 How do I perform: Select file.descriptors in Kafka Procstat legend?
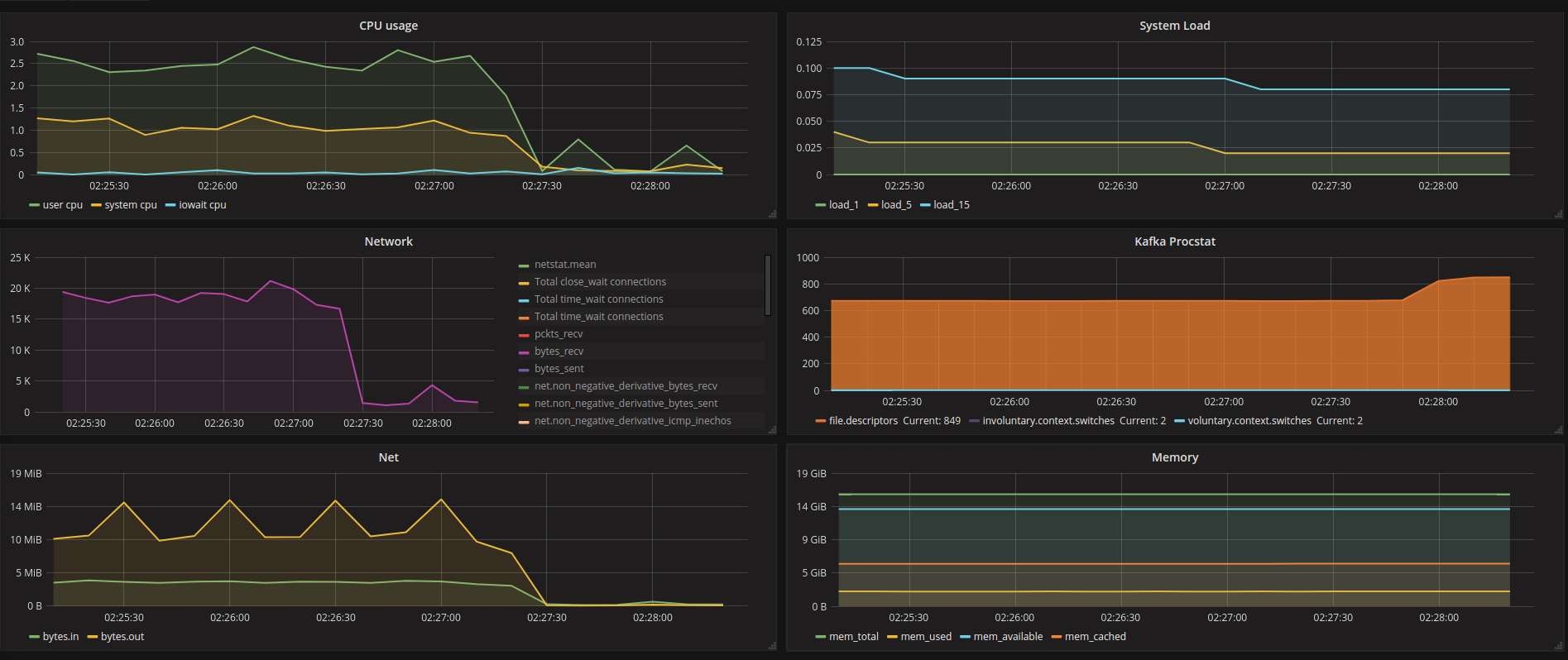(x=863, y=421)
